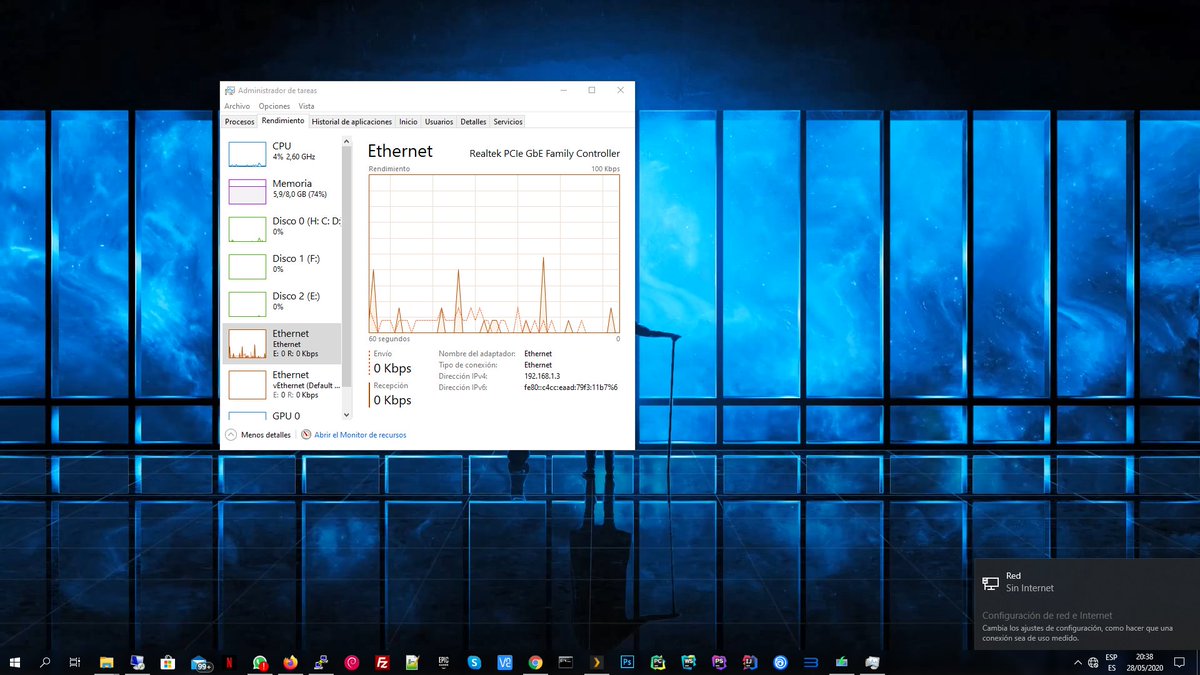
Task: Open the Opciones menu
Action: tap(274, 106)
